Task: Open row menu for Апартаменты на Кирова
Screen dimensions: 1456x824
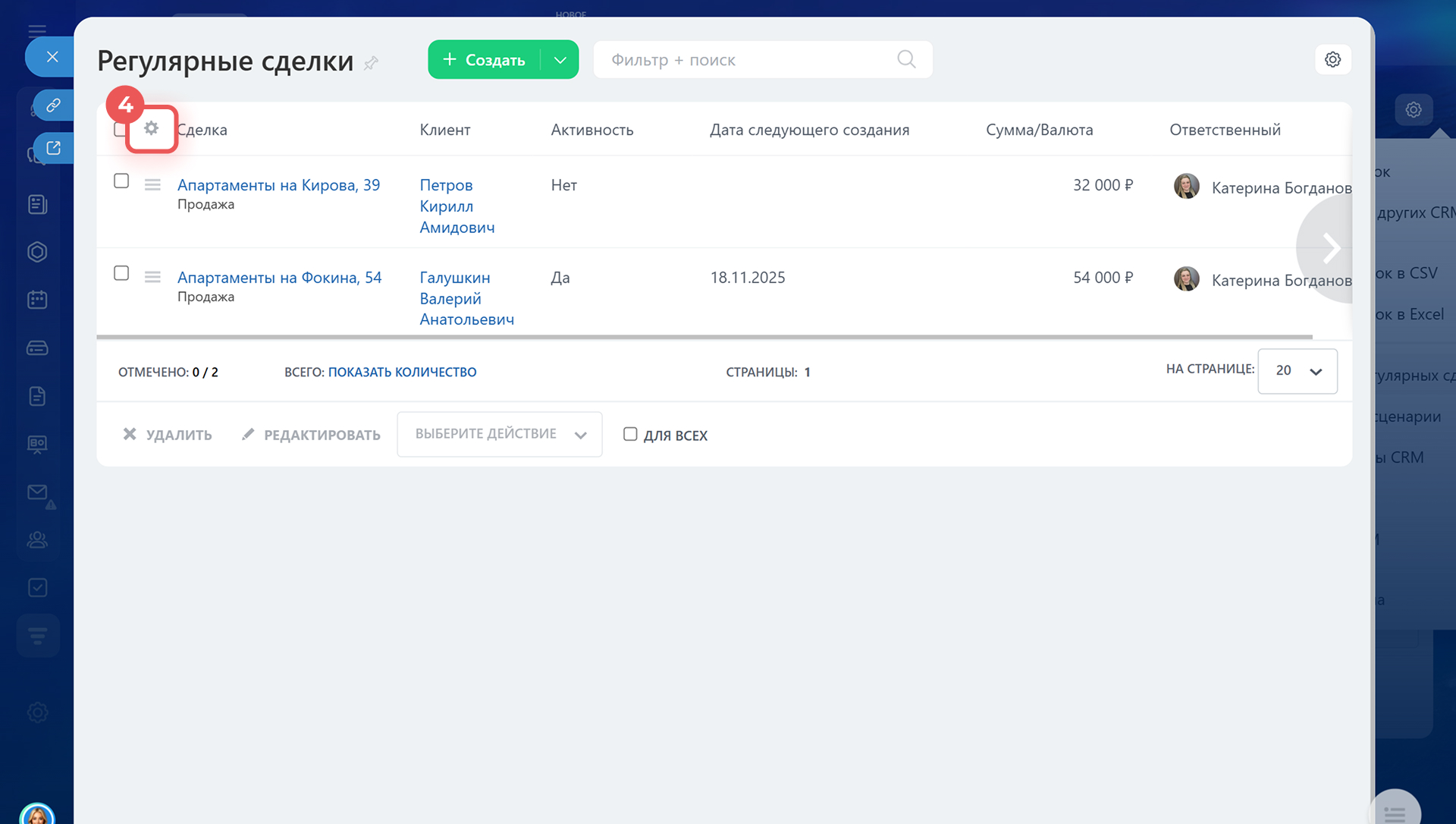Action: pos(152,184)
